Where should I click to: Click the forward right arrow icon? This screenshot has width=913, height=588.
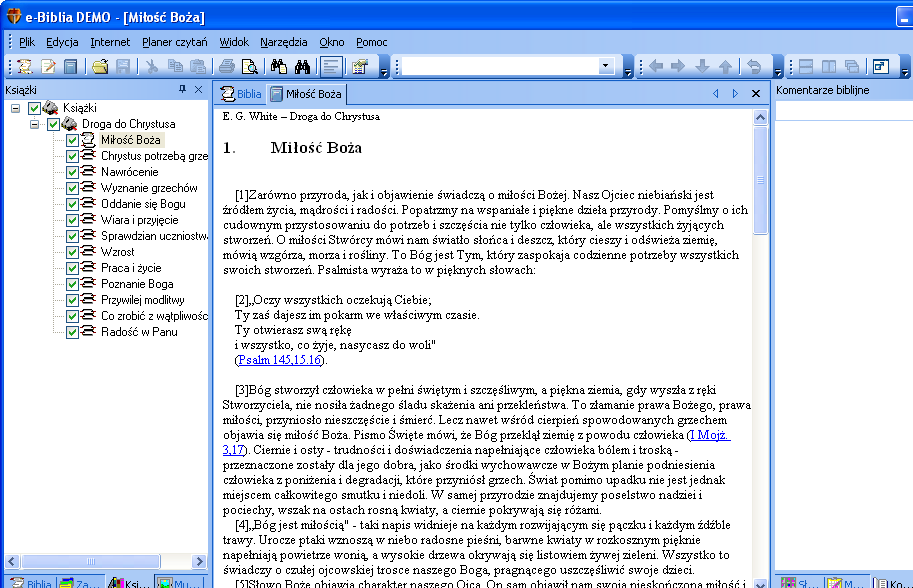pyautogui.click(x=678, y=66)
